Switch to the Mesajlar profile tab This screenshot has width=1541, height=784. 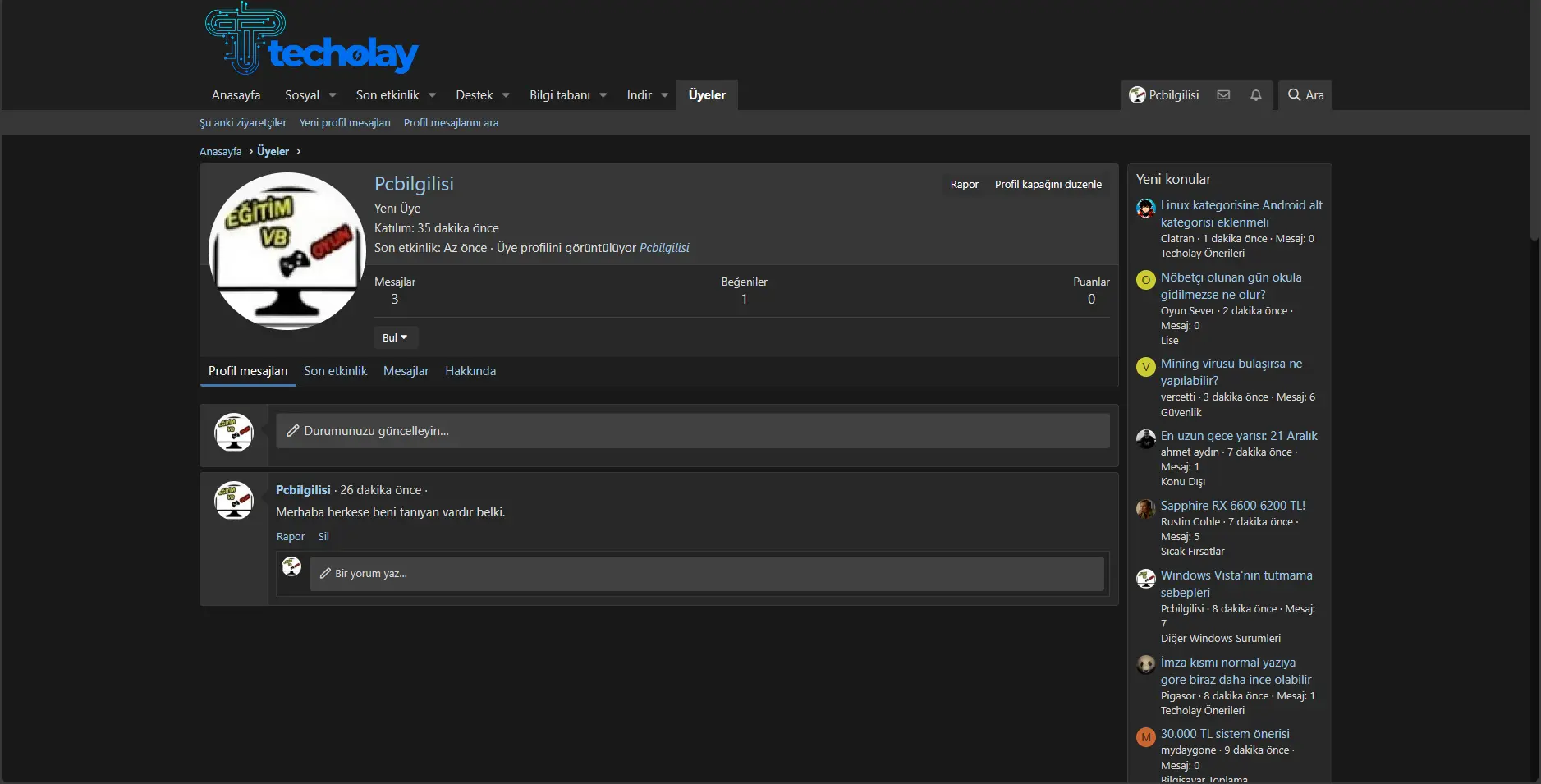[406, 371]
